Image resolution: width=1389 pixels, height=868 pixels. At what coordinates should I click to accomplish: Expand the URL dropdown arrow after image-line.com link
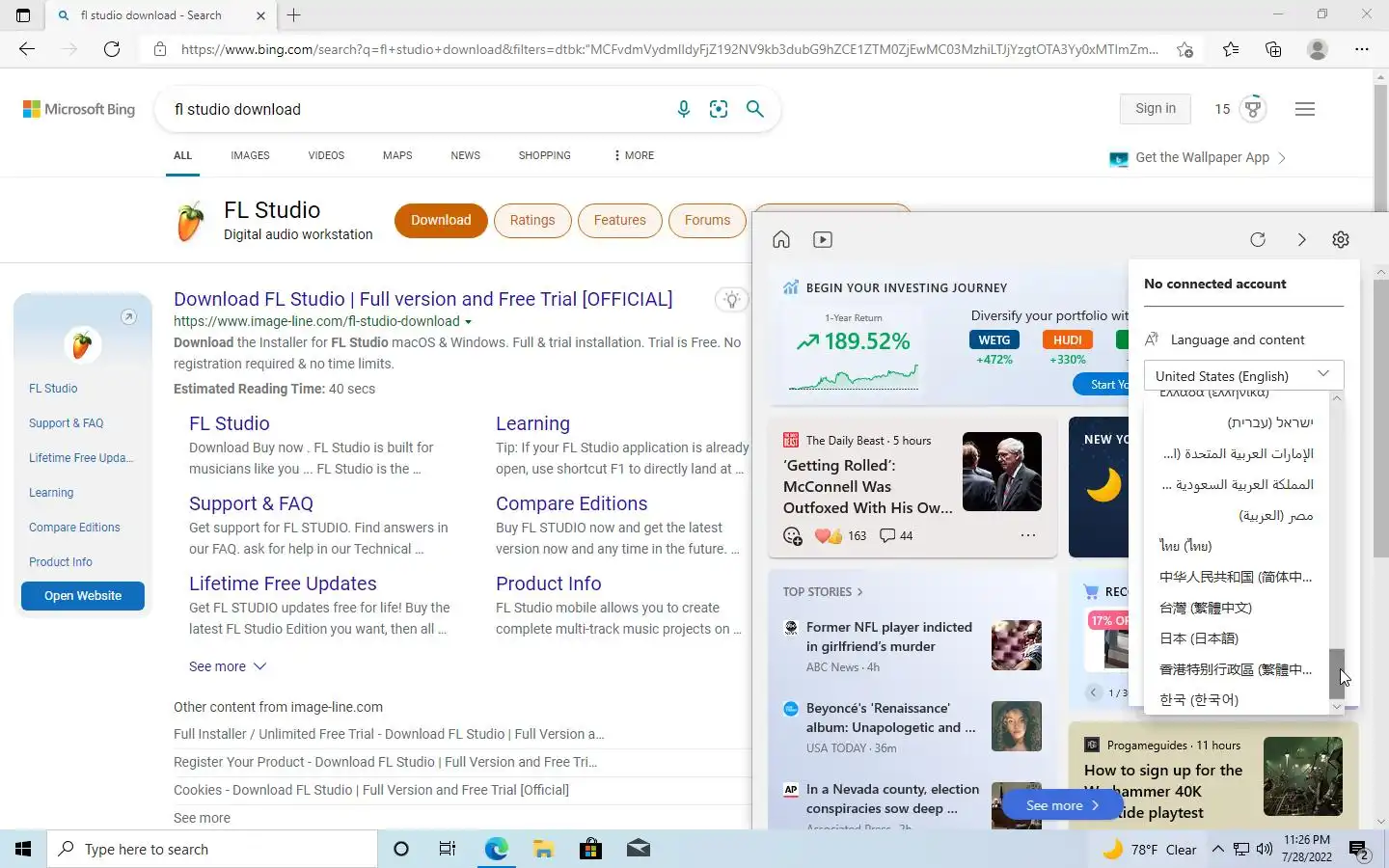pos(469,322)
